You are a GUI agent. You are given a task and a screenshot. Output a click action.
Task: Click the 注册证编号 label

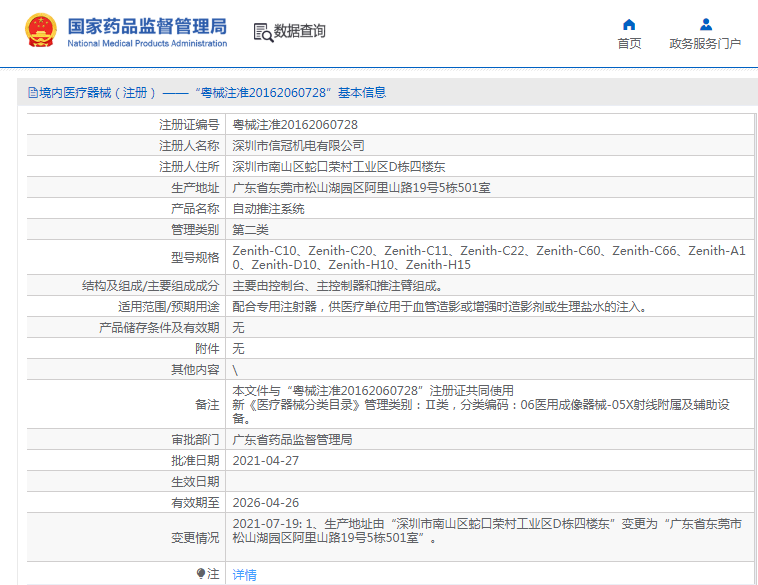[189, 125]
